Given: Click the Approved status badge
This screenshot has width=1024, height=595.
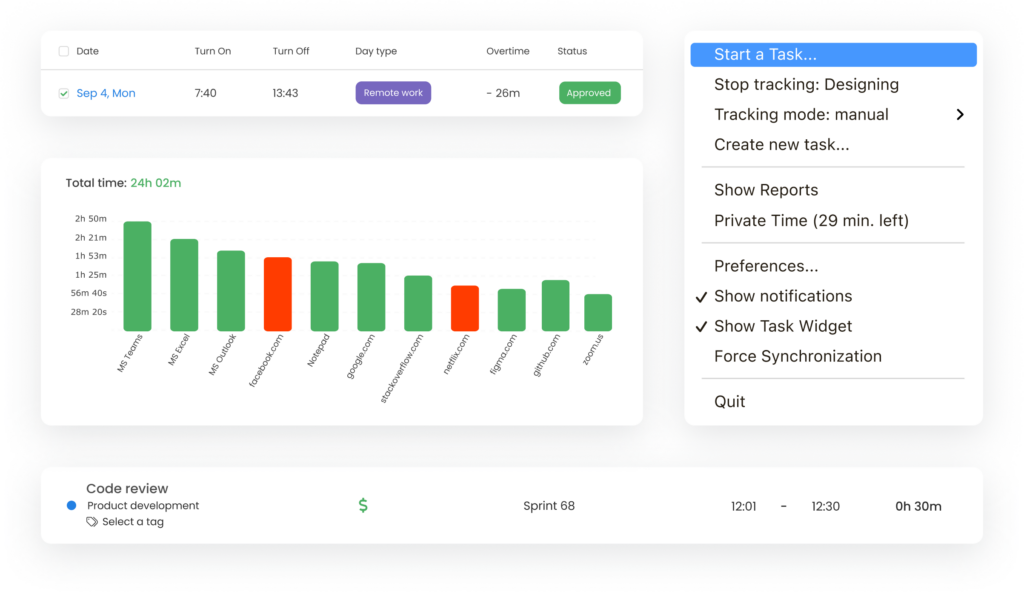Looking at the screenshot, I should click(589, 93).
